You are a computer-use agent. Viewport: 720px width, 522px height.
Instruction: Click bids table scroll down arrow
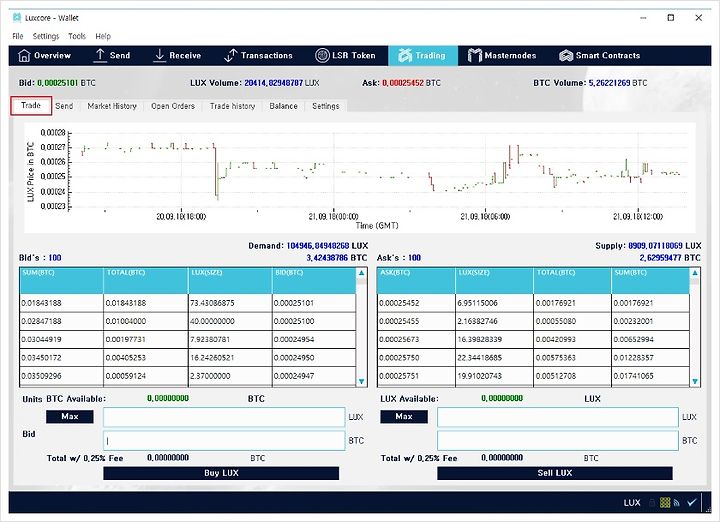click(x=362, y=382)
